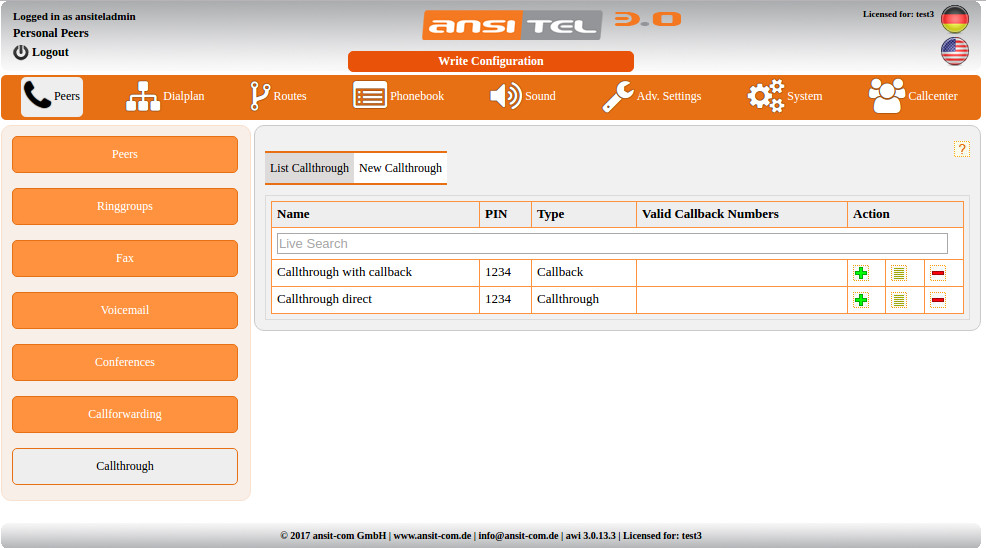
Task: Switch language with the German flag
Action: coord(954,19)
